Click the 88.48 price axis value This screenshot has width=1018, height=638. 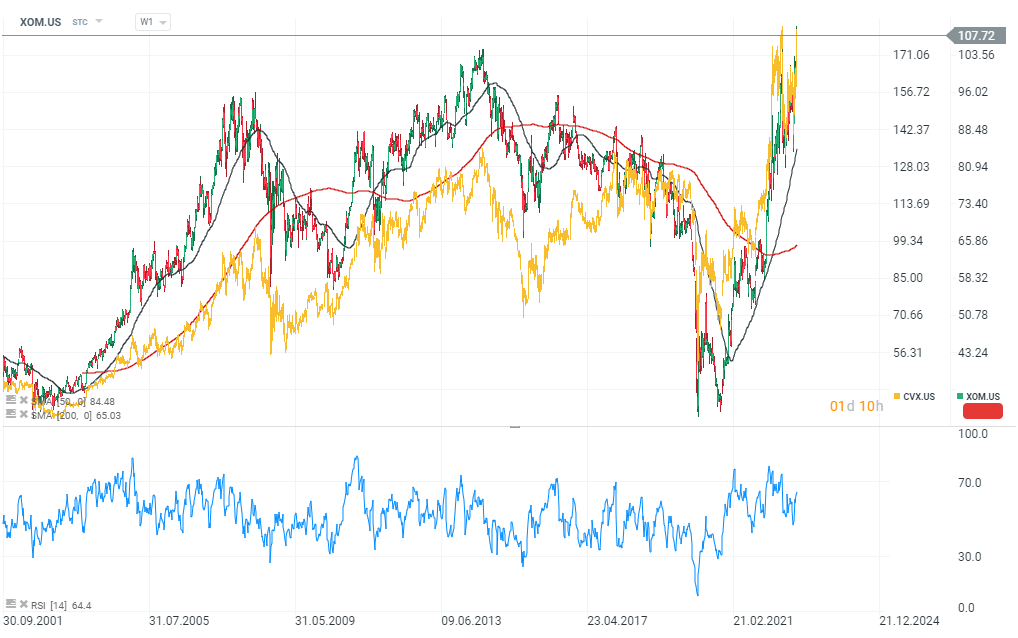coord(973,130)
